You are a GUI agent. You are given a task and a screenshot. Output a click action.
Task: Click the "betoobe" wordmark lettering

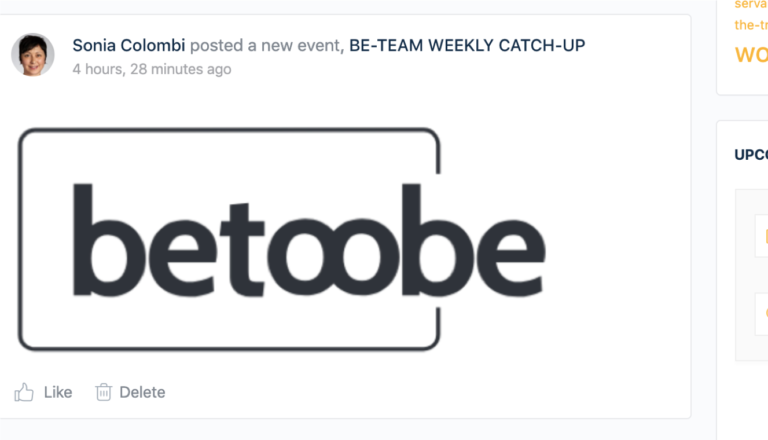[309, 240]
